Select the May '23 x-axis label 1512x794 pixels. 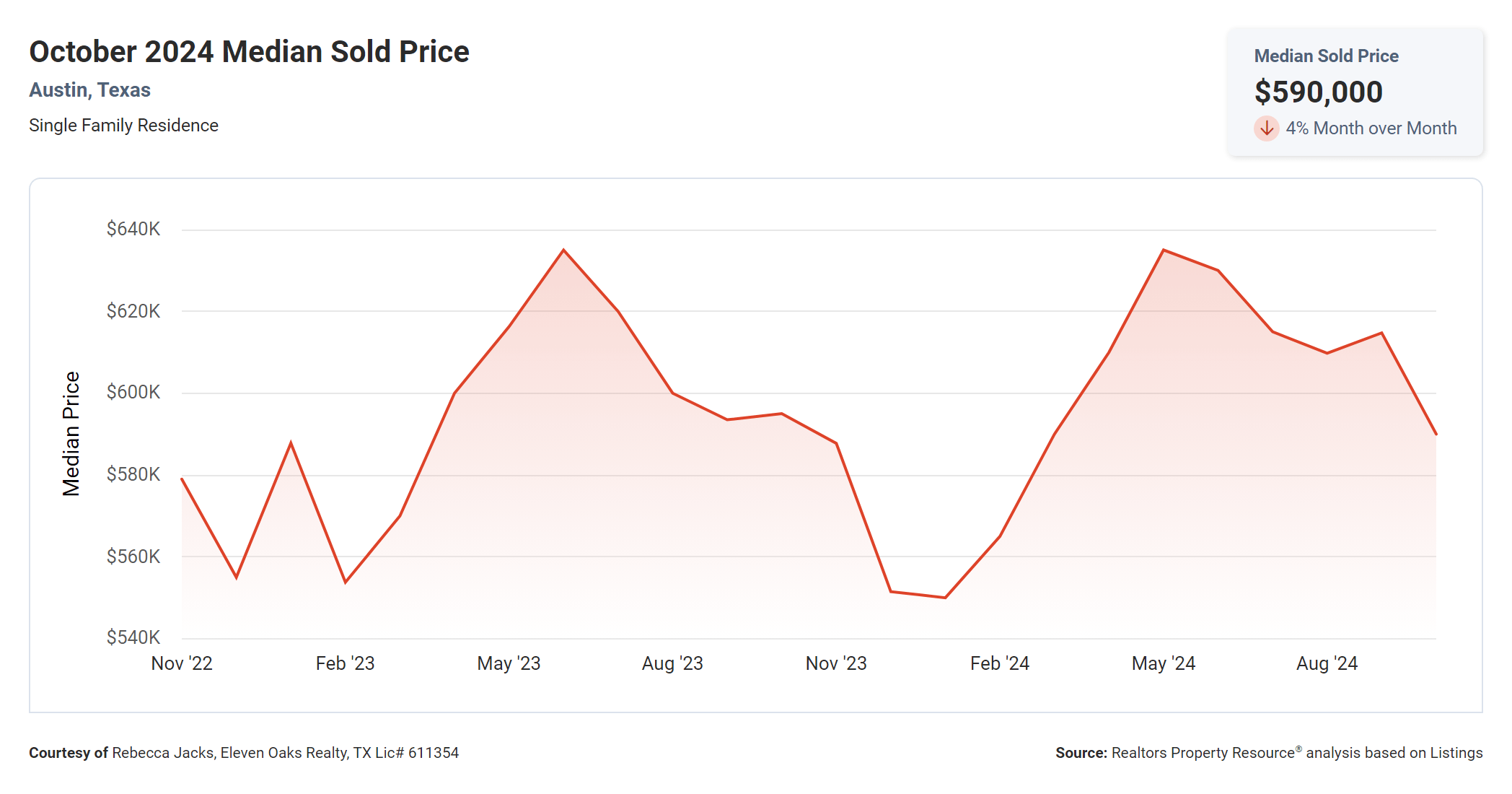click(x=509, y=663)
